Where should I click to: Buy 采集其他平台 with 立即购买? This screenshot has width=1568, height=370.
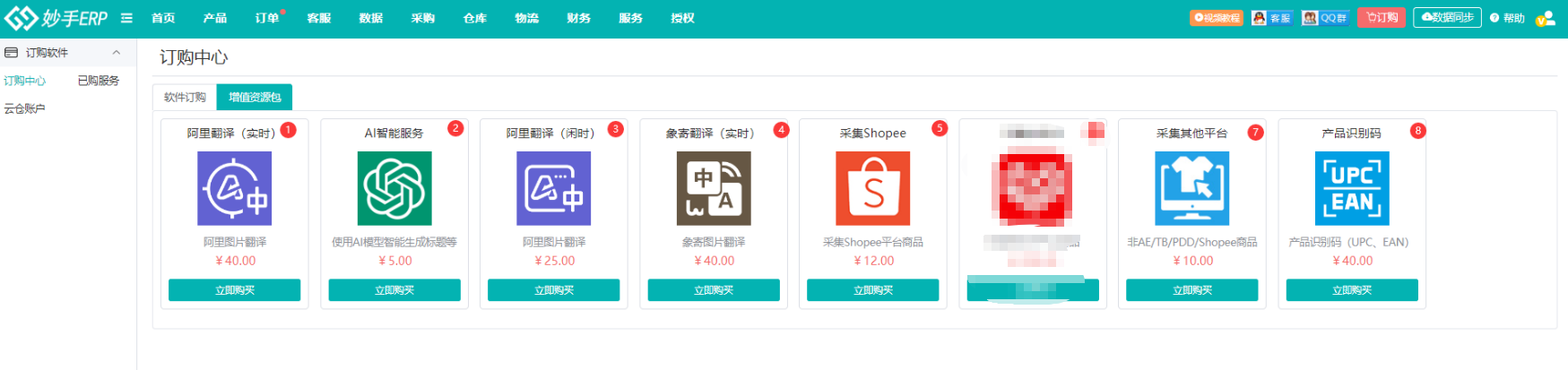[1192, 290]
